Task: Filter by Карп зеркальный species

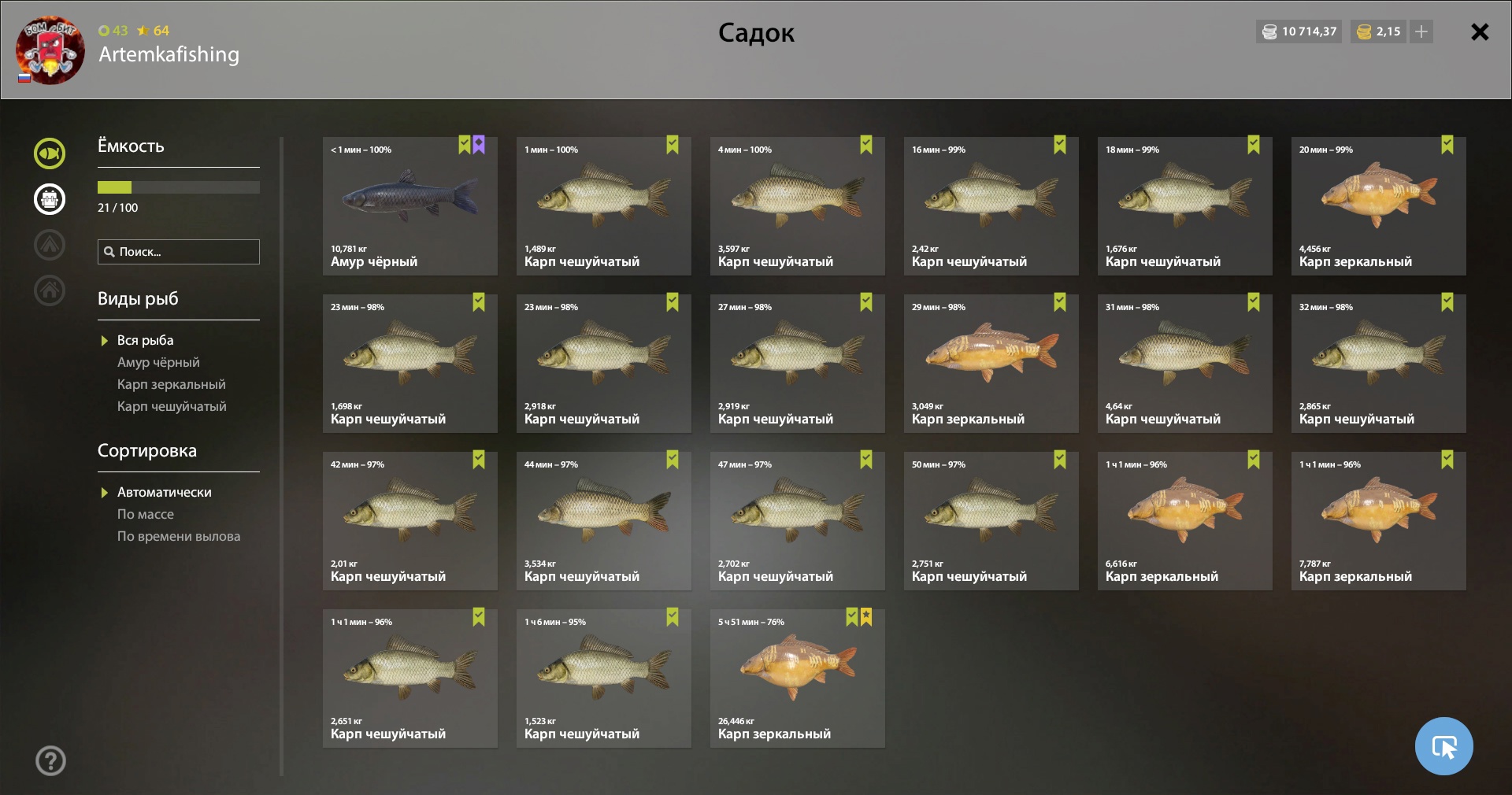Action: (x=172, y=384)
